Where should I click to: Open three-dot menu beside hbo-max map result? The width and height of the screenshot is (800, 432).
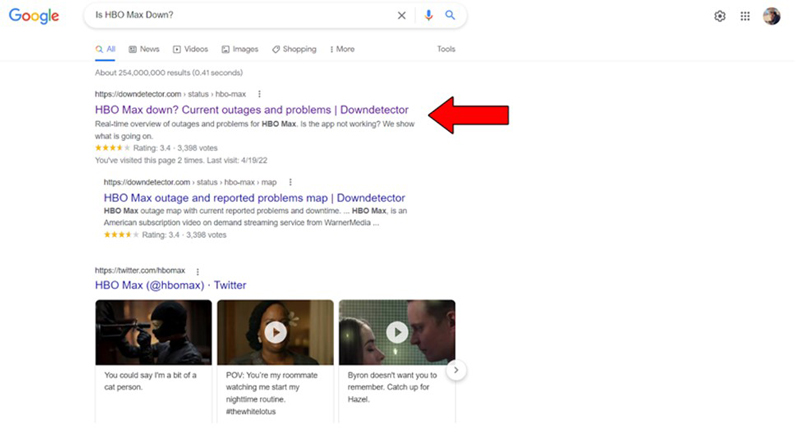coord(290,182)
